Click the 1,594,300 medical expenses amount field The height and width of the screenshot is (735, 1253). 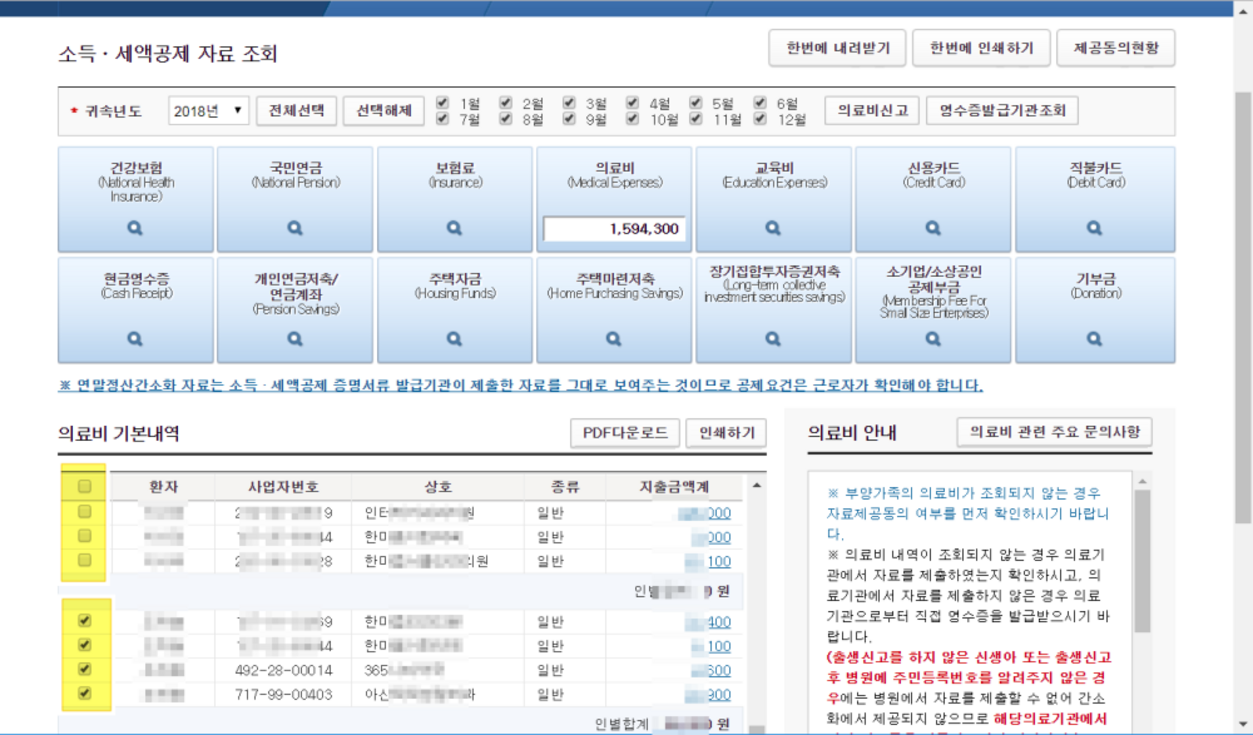coord(614,229)
